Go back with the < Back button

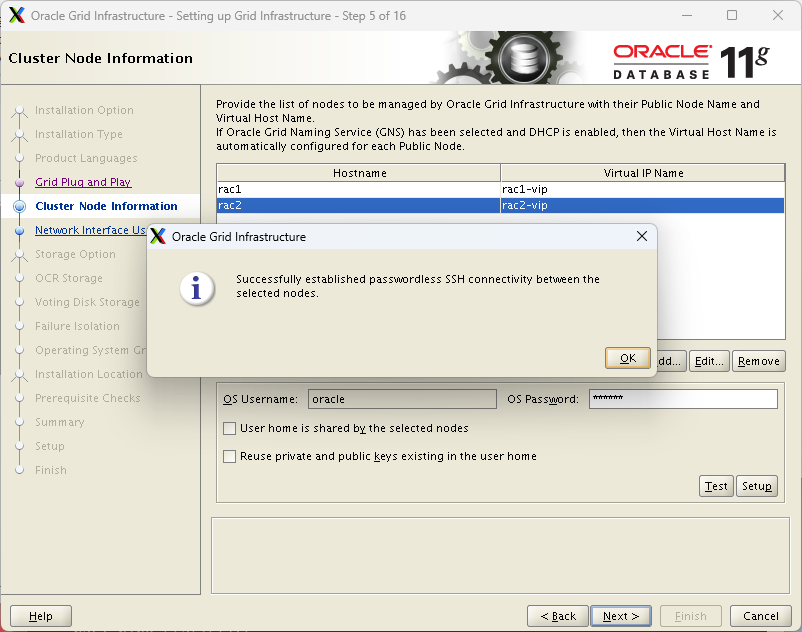[x=558, y=616]
